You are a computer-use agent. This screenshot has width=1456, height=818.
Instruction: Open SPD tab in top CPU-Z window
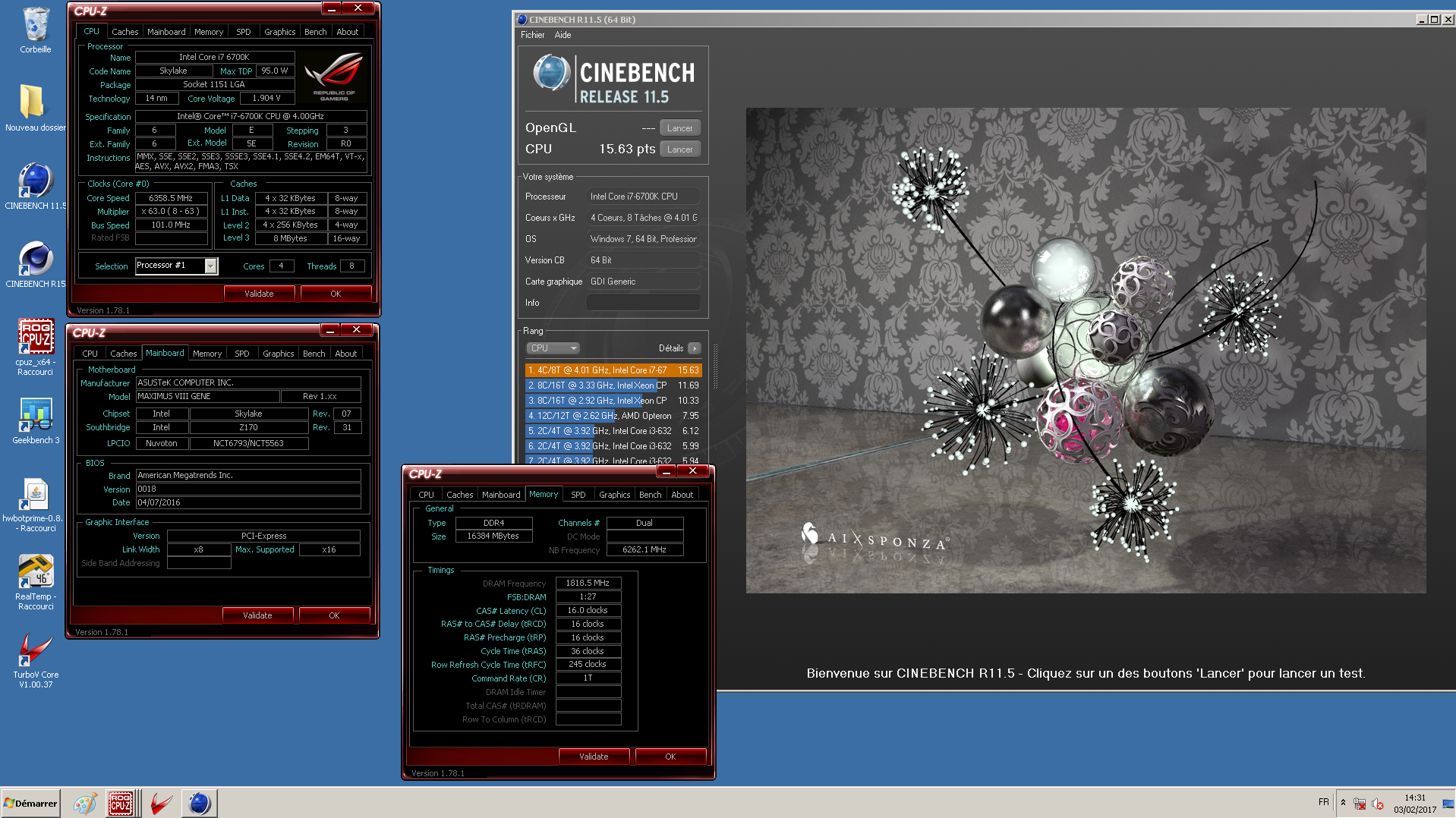coord(243,32)
